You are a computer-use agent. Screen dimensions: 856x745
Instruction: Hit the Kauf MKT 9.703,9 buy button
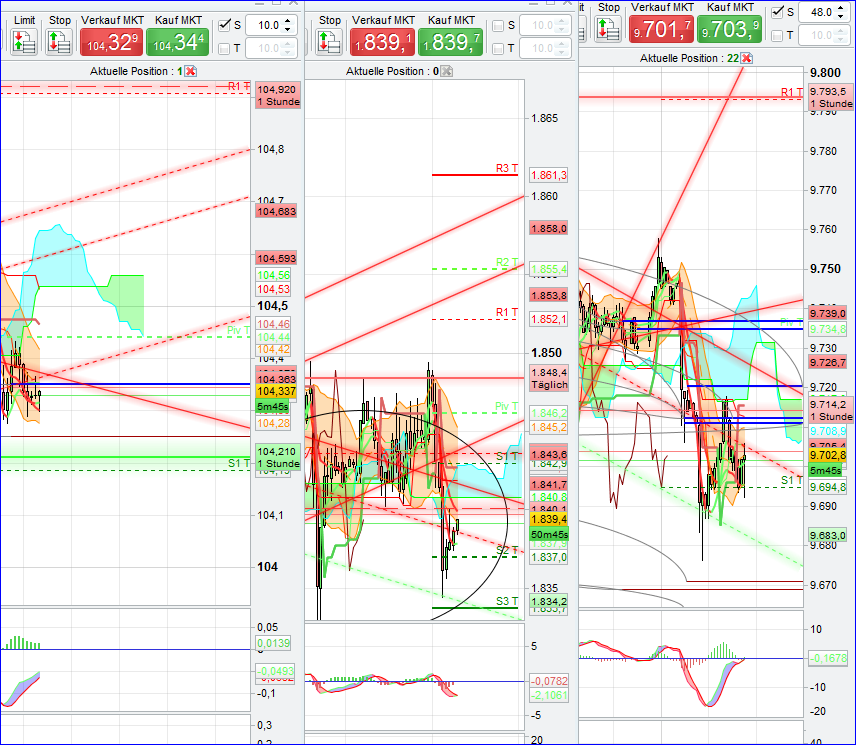pos(730,31)
